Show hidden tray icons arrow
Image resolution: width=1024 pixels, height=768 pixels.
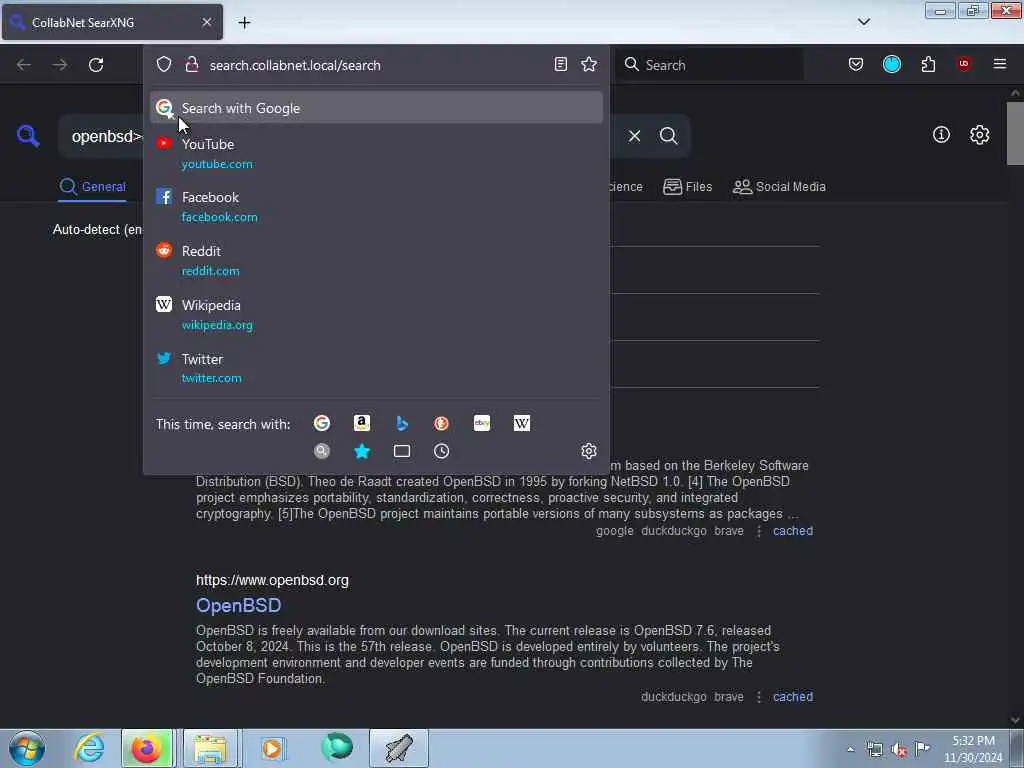point(850,749)
